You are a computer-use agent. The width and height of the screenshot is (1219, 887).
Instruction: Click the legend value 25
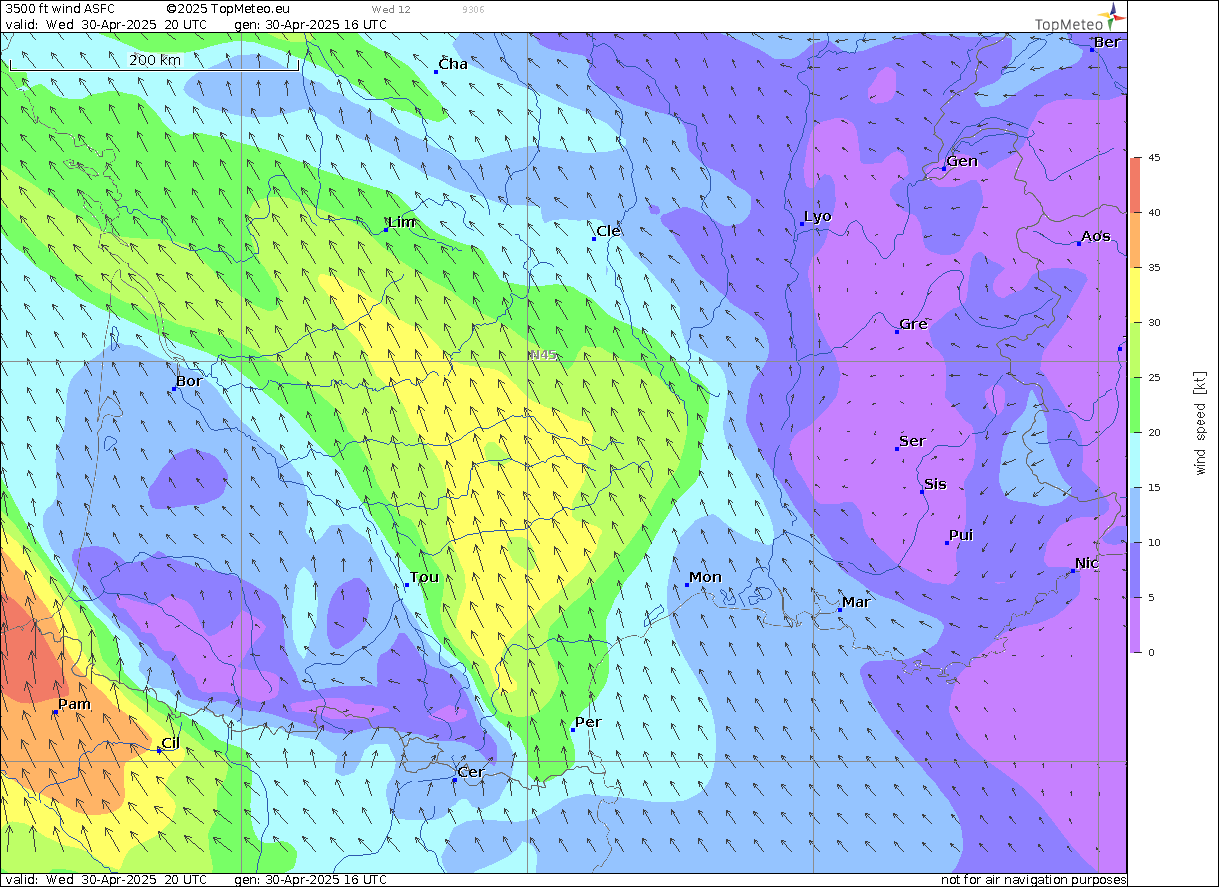(x=1153, y=378)
